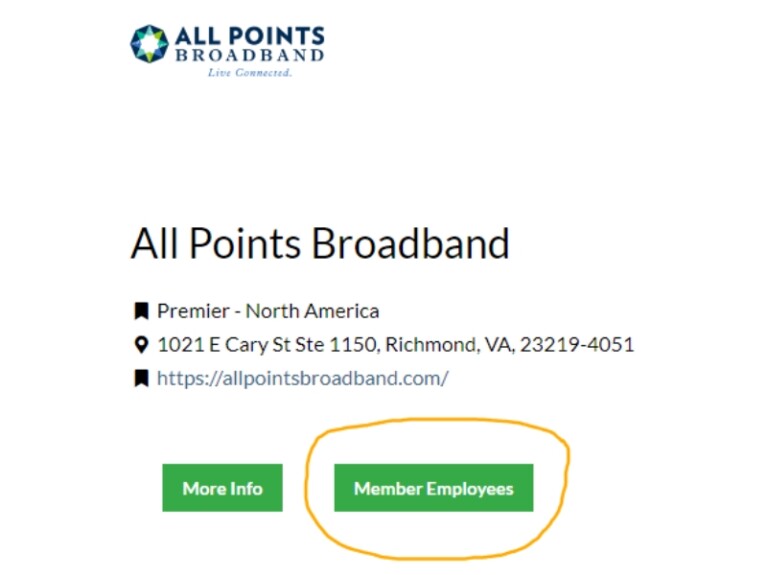
Task: Click the All Points Broadband star emblem logo
Action: coord(149,44)
